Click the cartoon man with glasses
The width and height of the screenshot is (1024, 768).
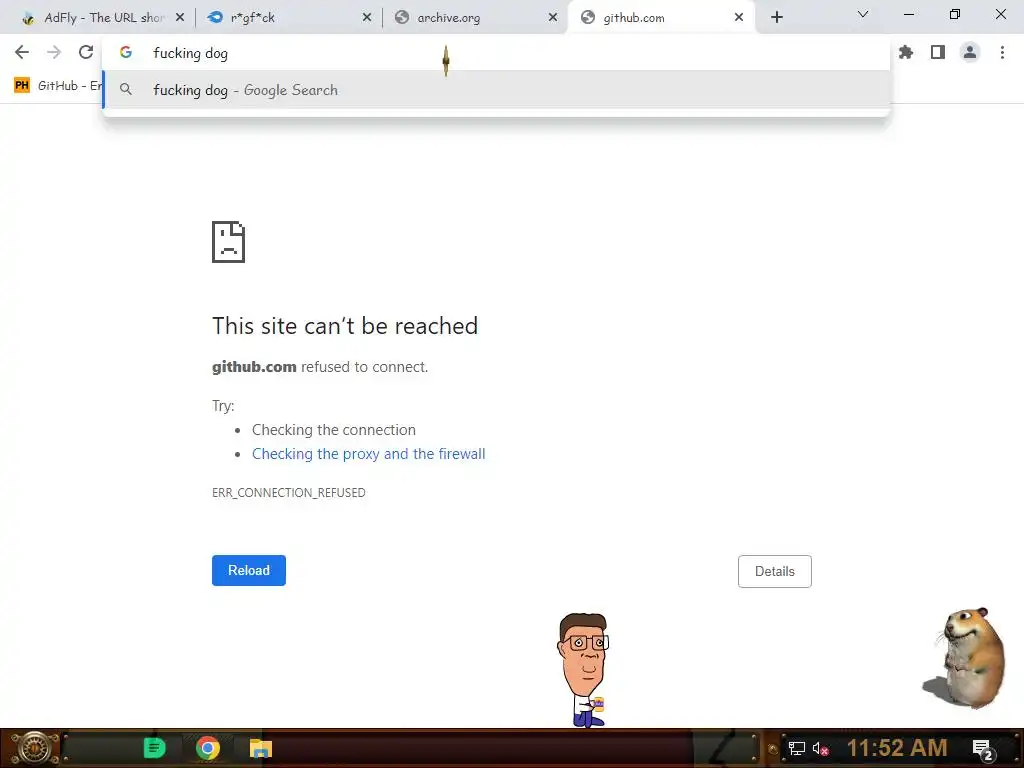pos(583,669)
